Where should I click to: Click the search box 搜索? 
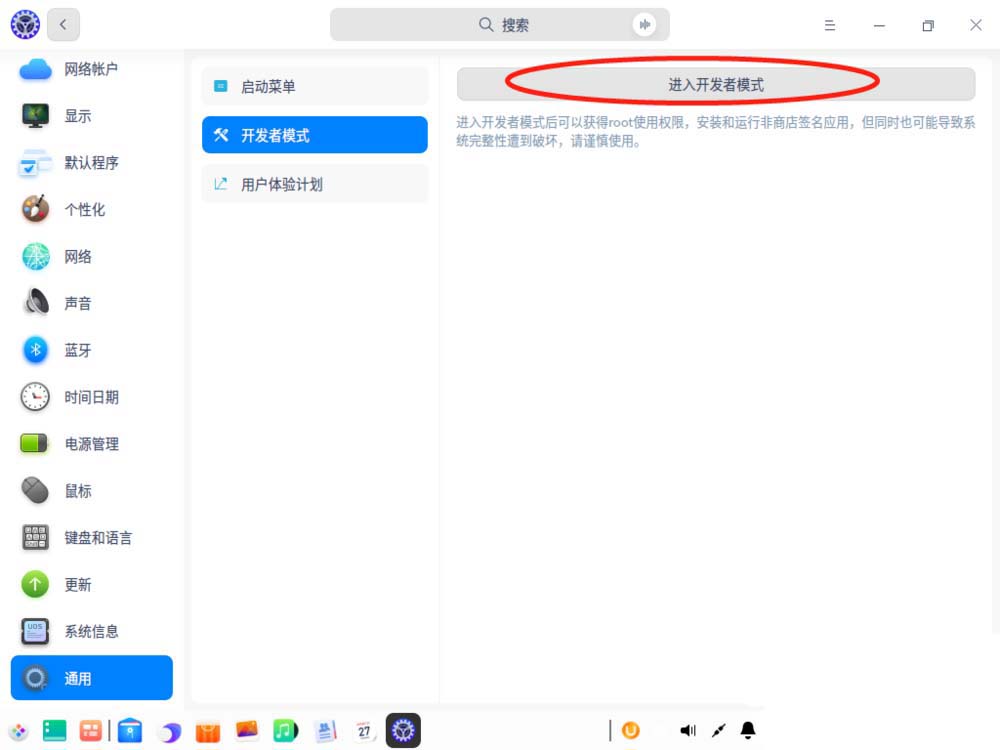(500, 25)
